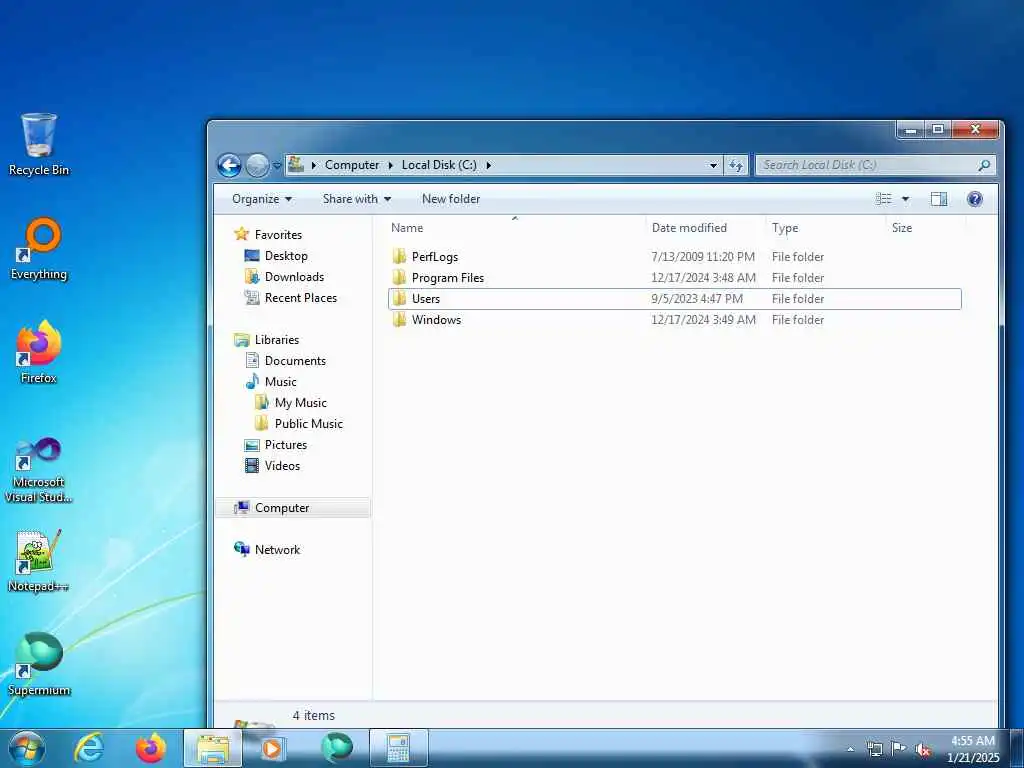Select the Supermium desktop shortcut
Screen dimensions: 1024x768
point(39,664)
